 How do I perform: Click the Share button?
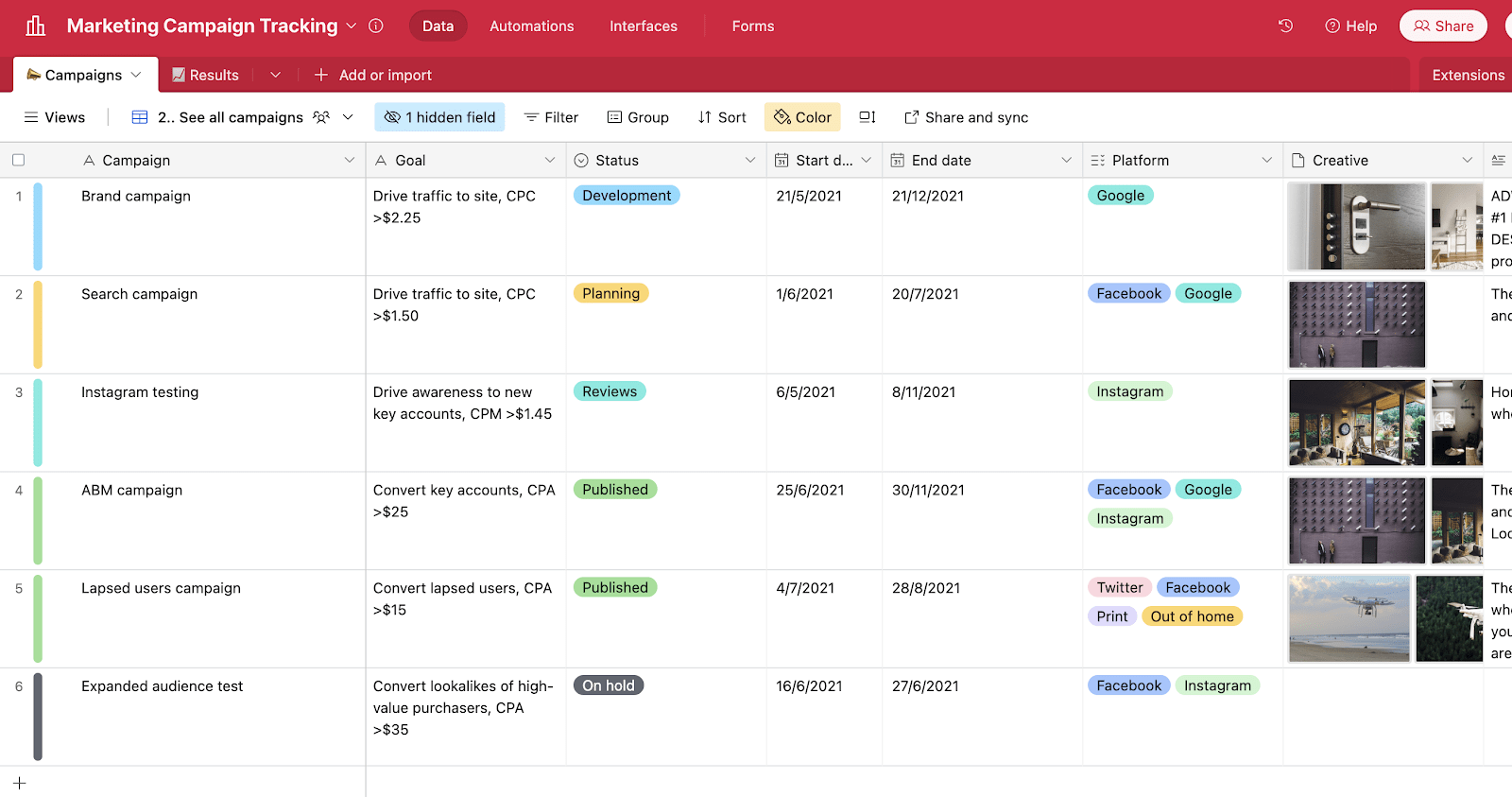(1443, 26)
